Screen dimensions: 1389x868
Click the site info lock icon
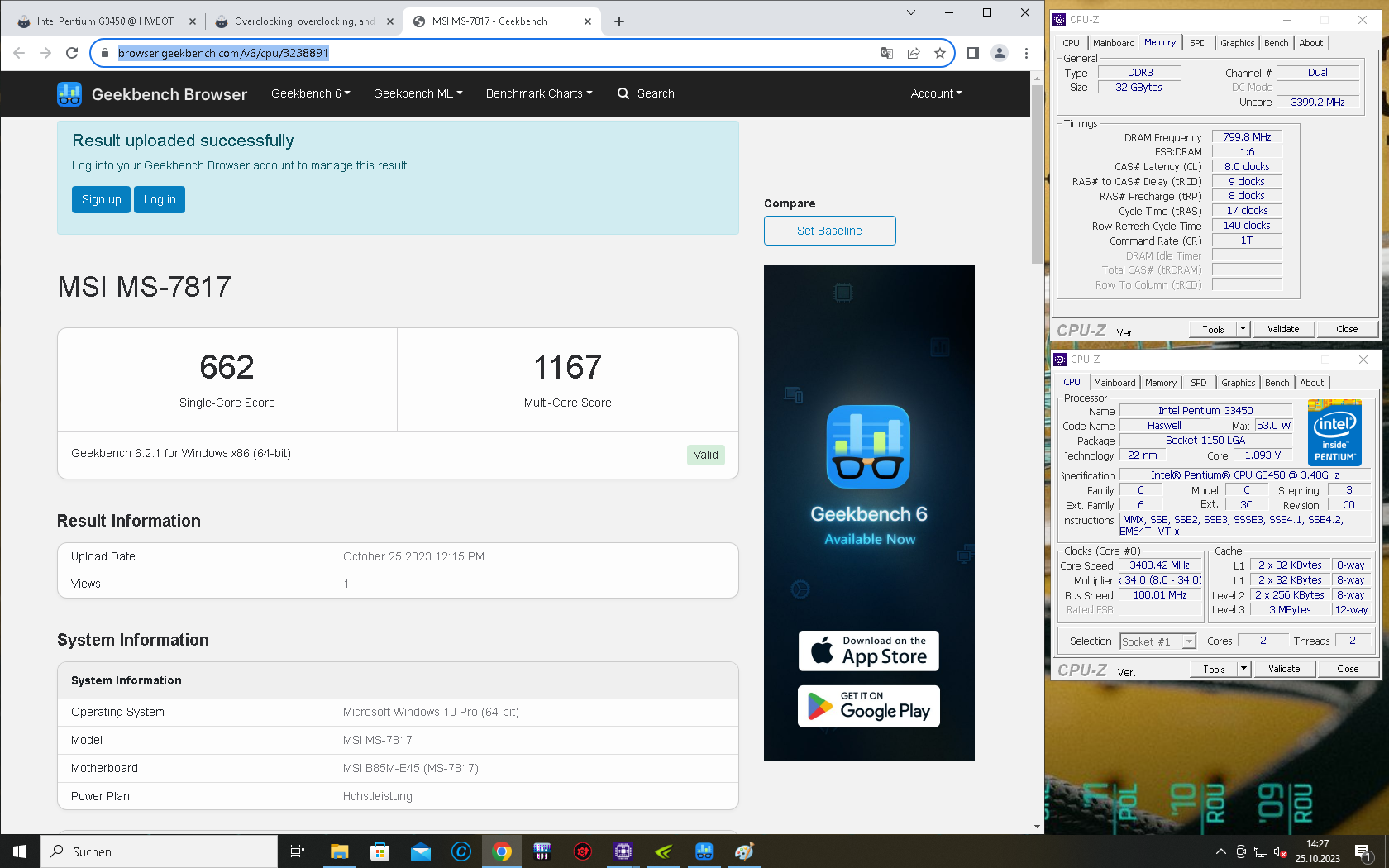click(x=104, y=53)
